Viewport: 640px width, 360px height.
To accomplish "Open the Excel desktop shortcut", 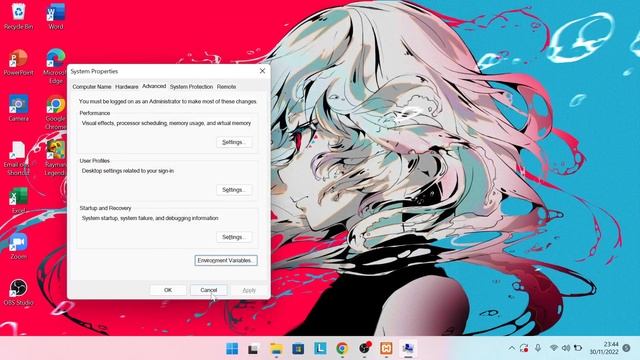I will pyautogui.click(x=18, y=200).
